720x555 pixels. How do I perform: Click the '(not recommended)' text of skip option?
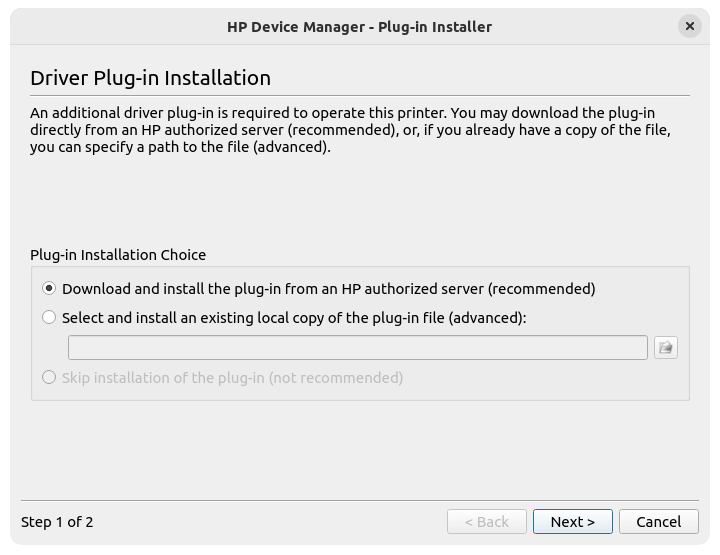pos(336,378)
